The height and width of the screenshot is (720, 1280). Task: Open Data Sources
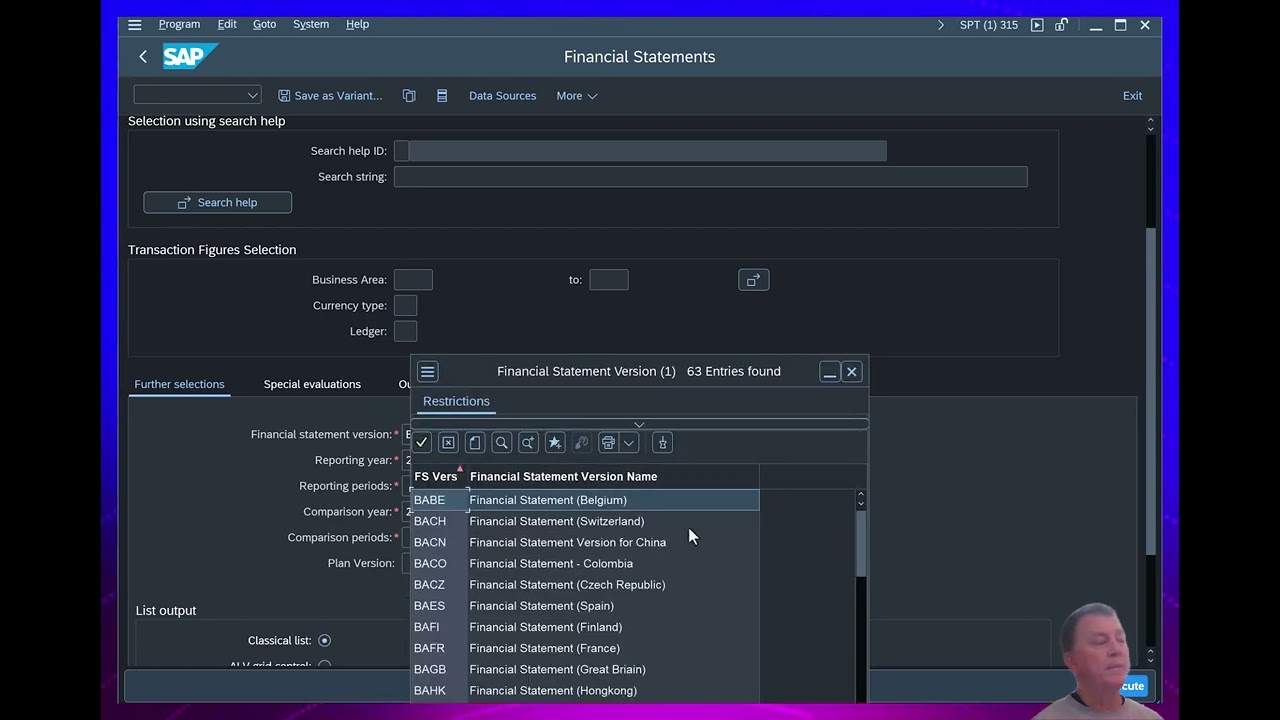(502, 96)
